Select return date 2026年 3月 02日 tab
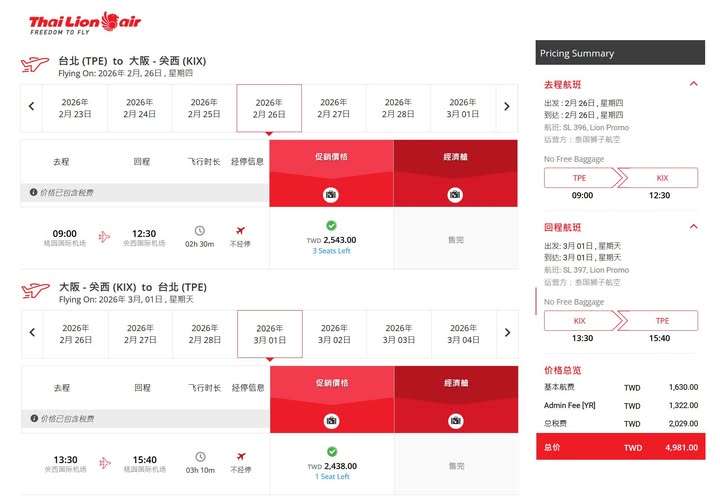The width and height of the screenshot is (720, 504). [333, 334]
